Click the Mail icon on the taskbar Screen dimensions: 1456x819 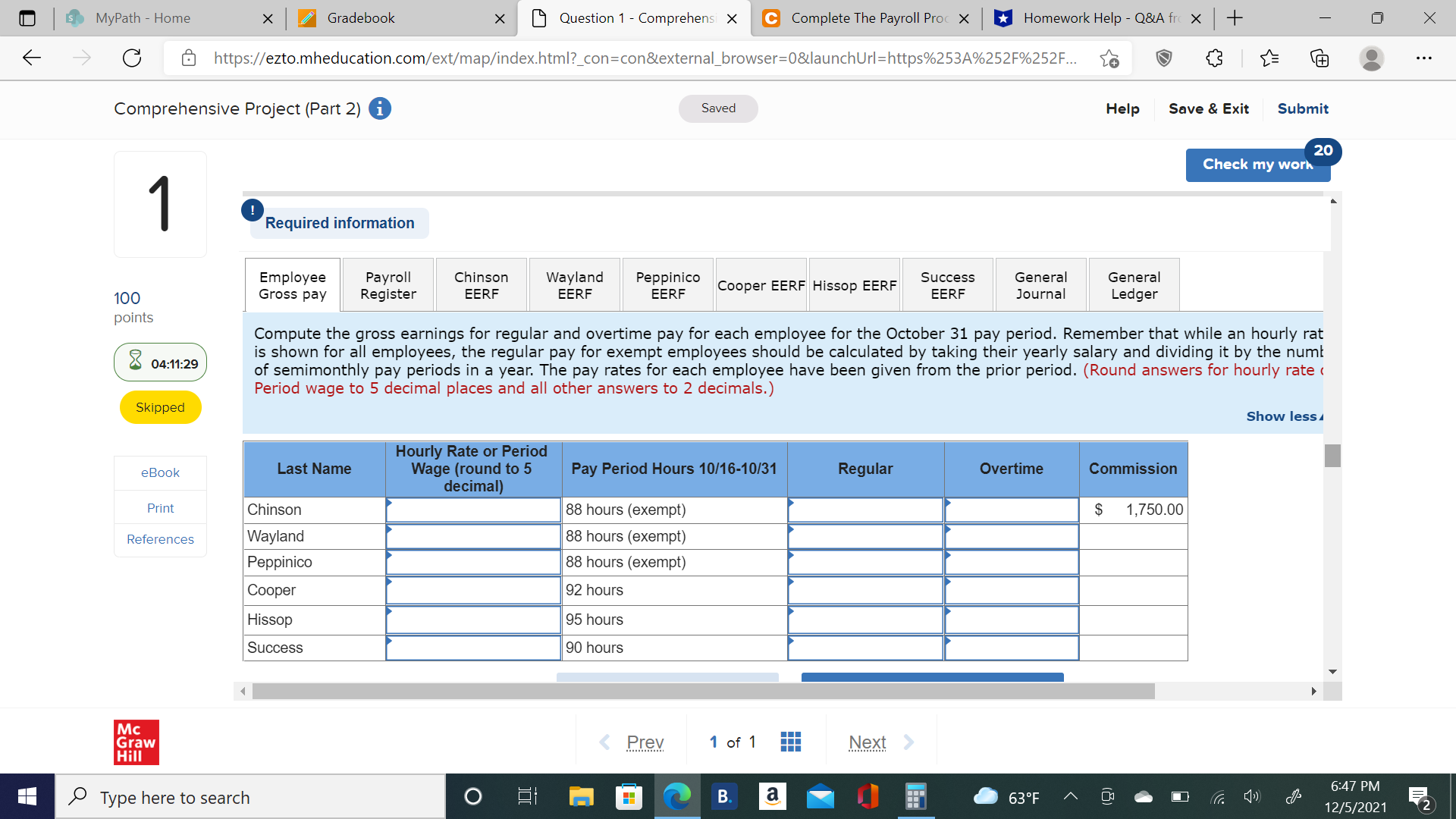point(821,796)
